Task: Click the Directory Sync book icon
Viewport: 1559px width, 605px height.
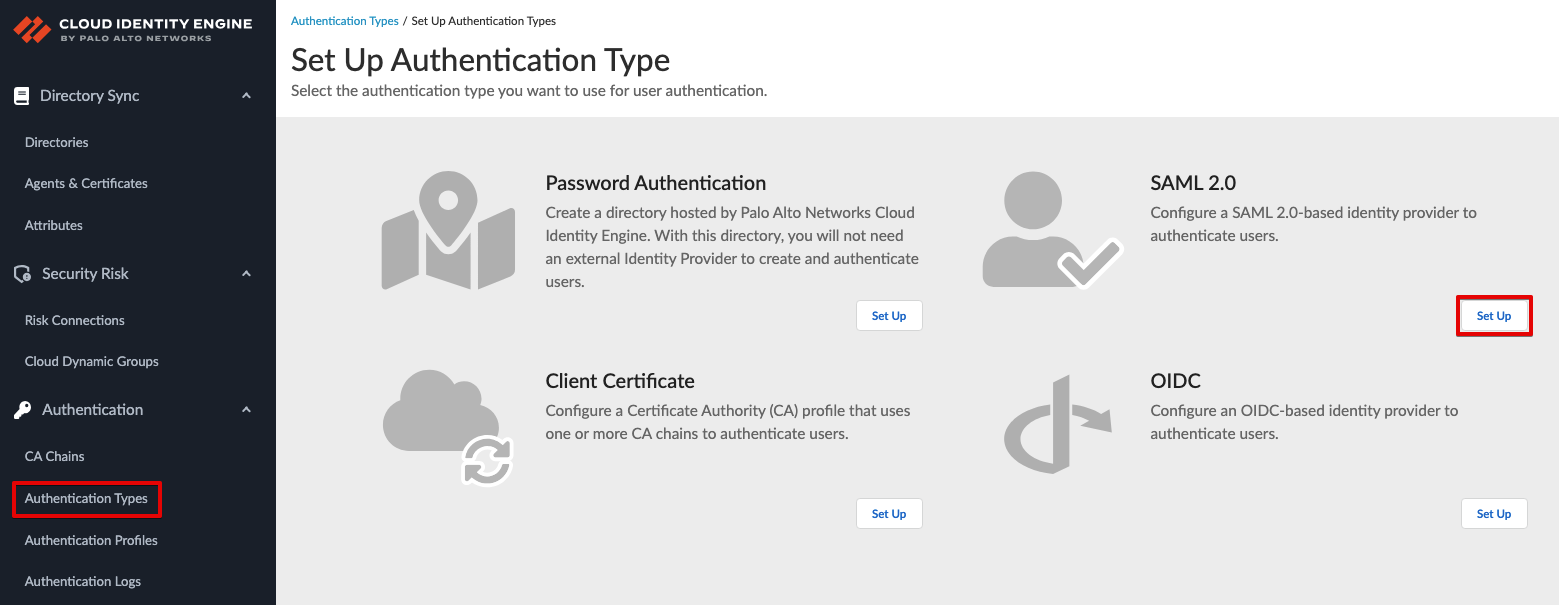Action: [x=21, y=96]
